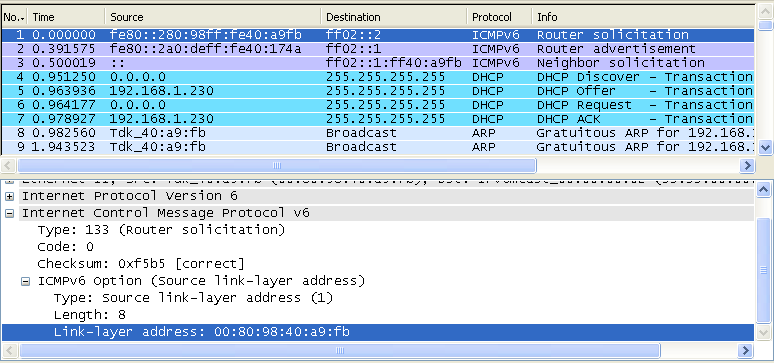Sort packets by the Protocol column header
This screenshot has width=774, height=363.
(499, 17)
